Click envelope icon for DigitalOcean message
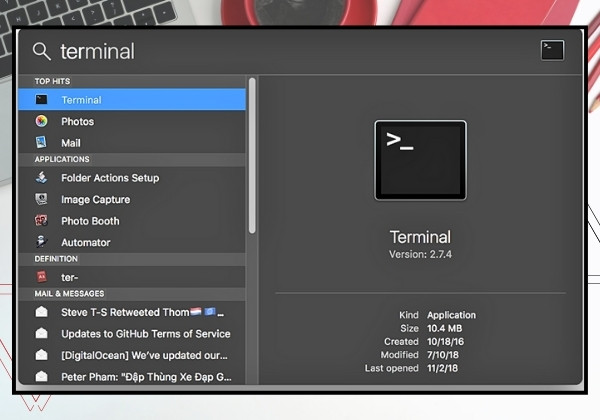The image size is (600, 420). pyautogui.click(x=41, y=355)
